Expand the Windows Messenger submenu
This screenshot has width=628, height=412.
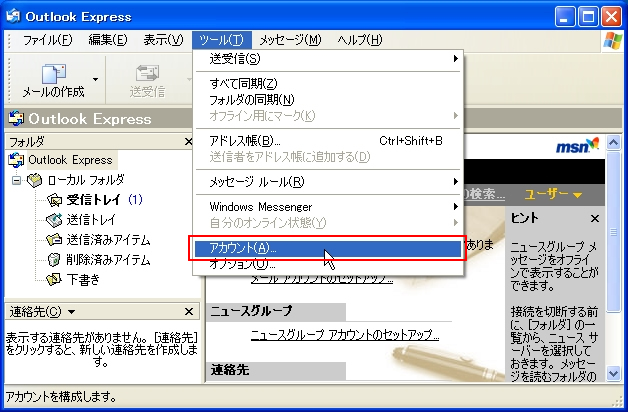[328, 207]
